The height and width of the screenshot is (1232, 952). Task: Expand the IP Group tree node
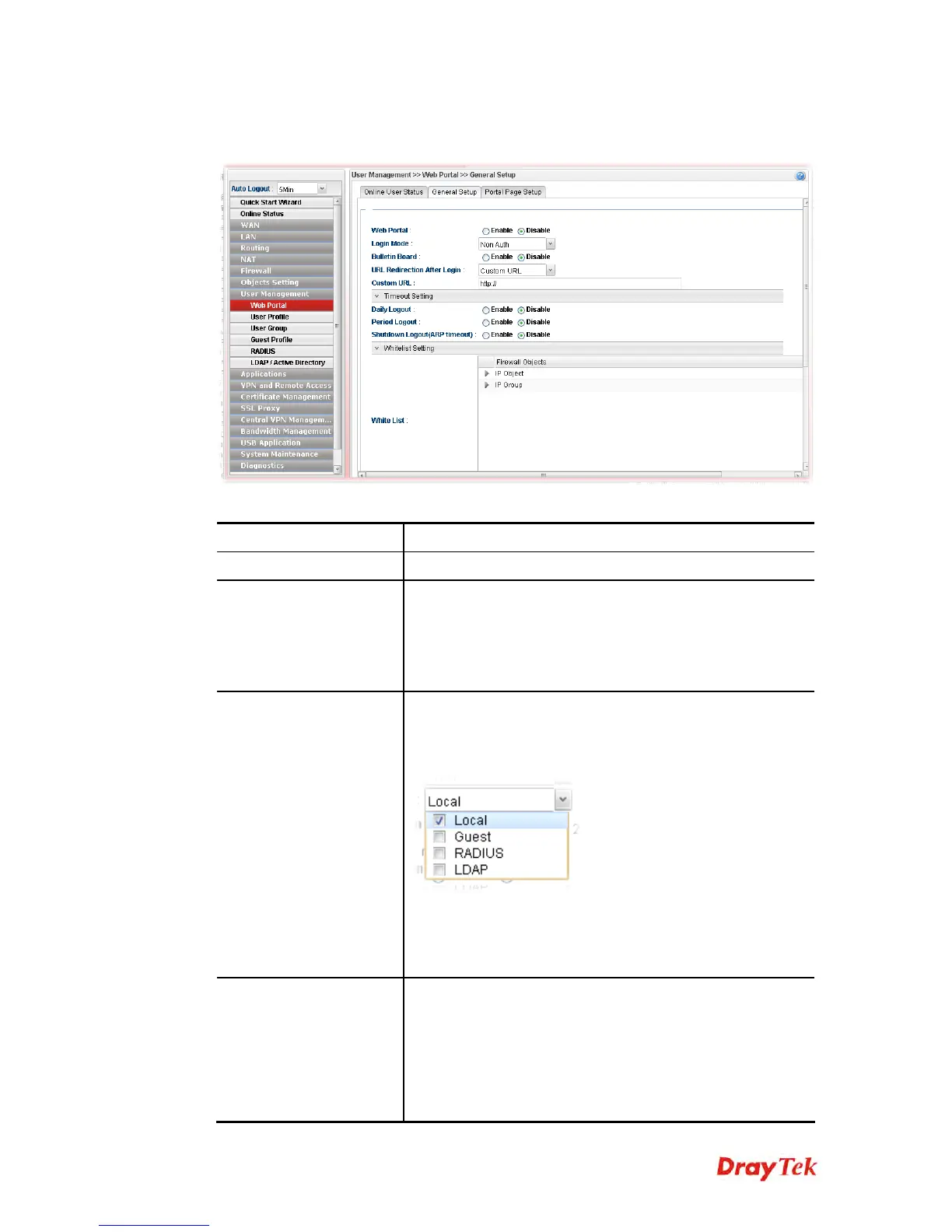pos(487,385)
